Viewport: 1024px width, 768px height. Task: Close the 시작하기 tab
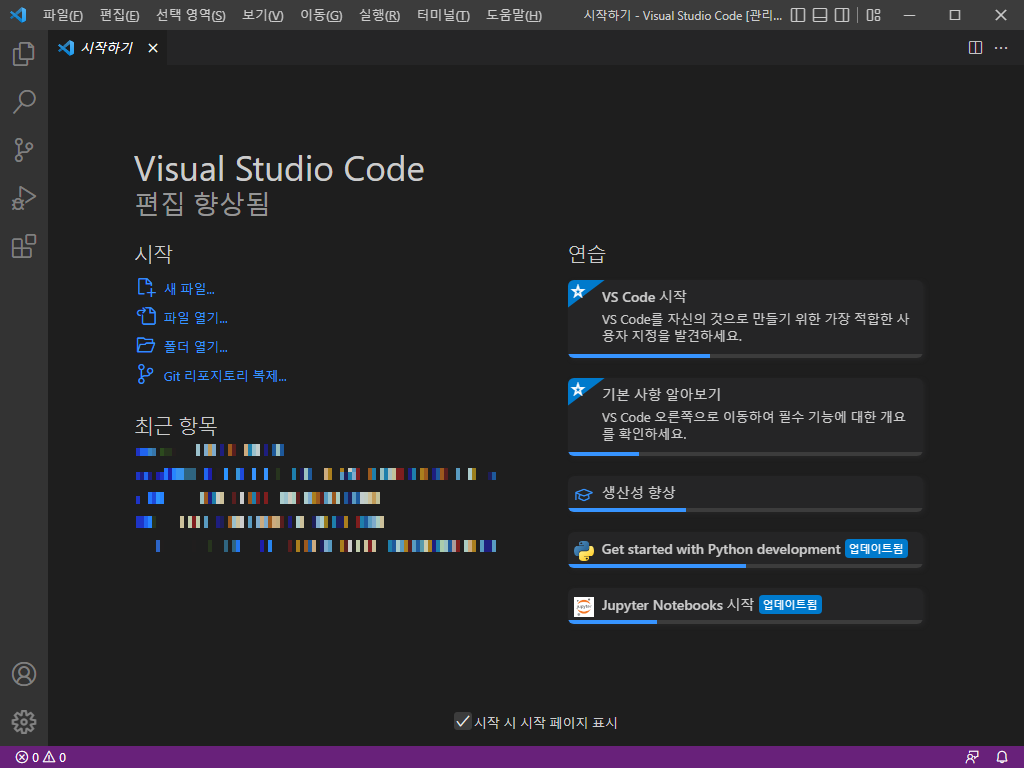[x=153, y=48]
